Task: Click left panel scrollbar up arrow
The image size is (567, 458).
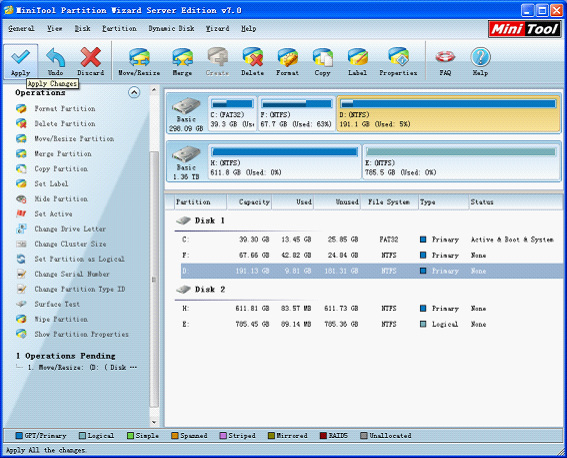Action: 154,89
